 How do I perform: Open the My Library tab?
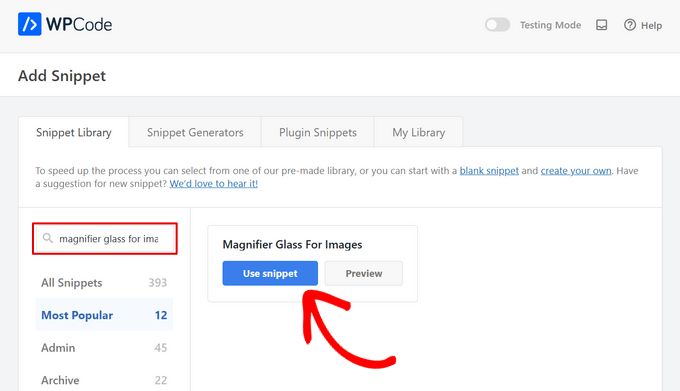(x=418, y=132)
